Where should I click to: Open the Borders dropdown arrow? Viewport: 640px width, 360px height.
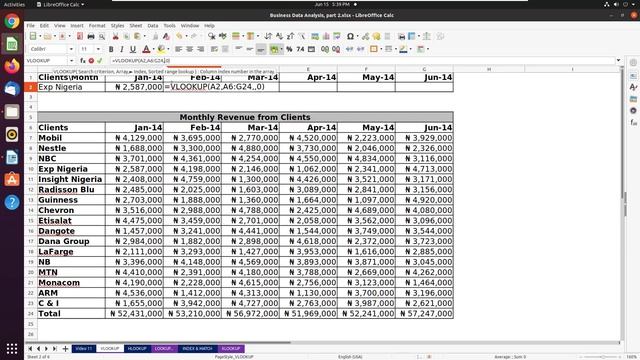(381, 49)
